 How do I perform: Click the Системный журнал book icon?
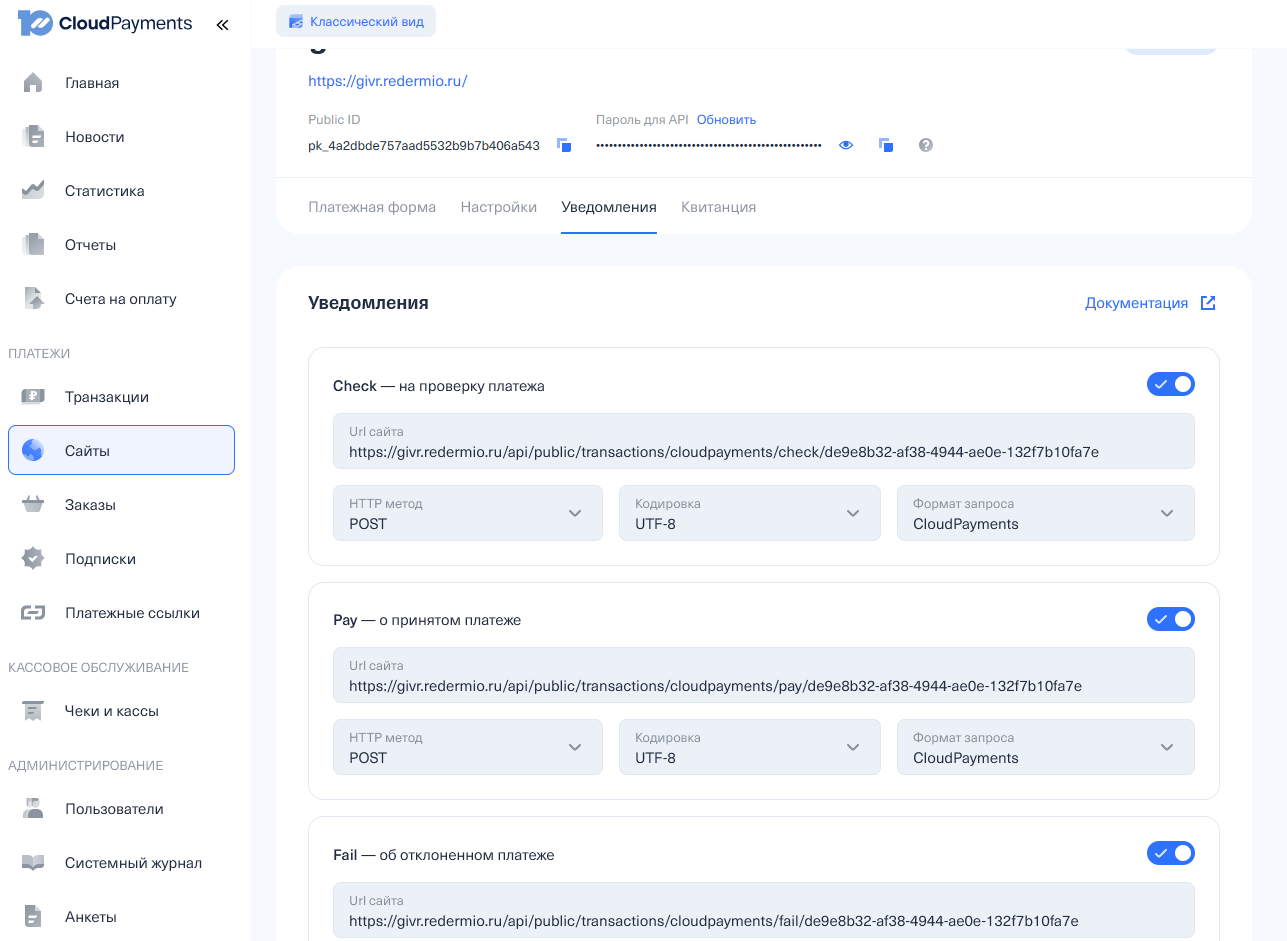point(33,863)
